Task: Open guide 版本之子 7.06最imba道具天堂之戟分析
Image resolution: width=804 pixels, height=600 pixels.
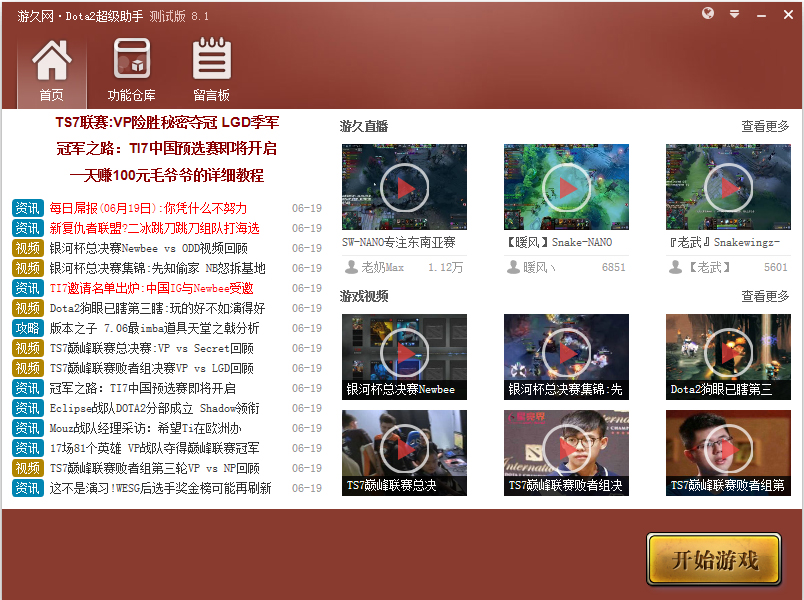Action: (x=154, y=328)
